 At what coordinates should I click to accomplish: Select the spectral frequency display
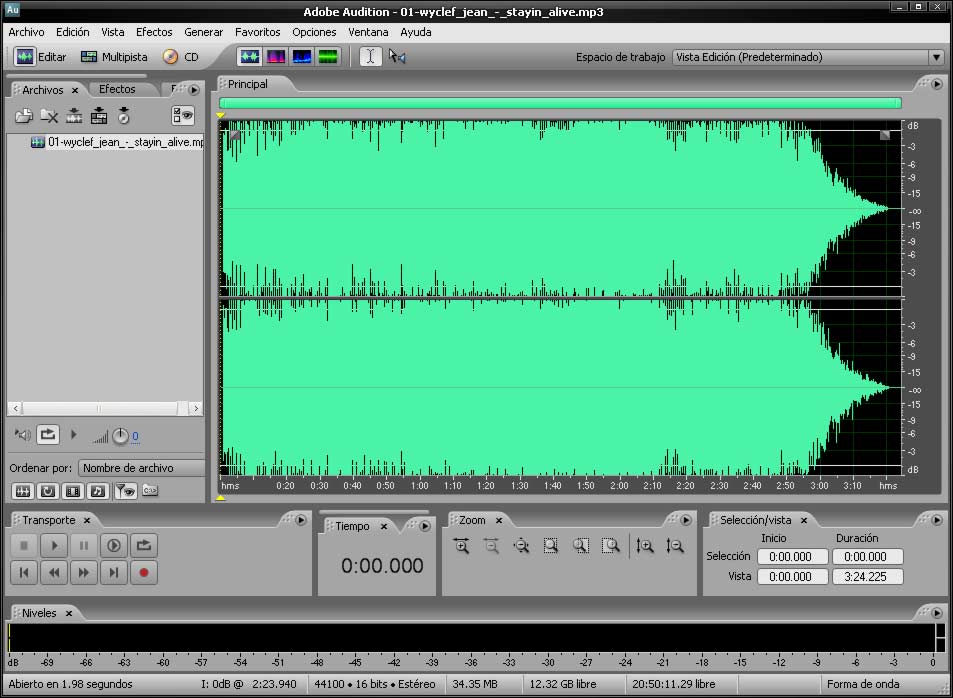(276, 56)
